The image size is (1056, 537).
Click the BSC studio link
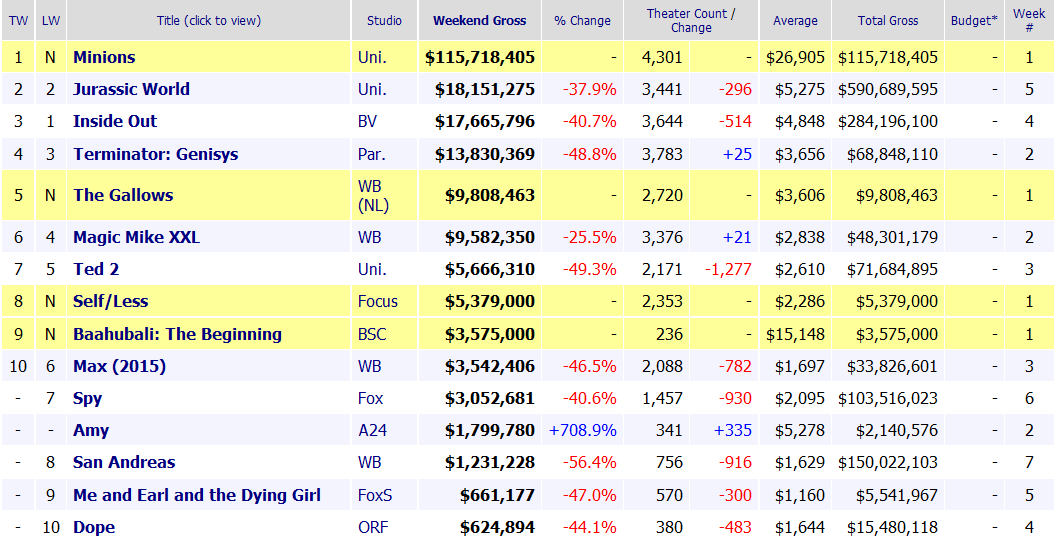coord(372,334)
